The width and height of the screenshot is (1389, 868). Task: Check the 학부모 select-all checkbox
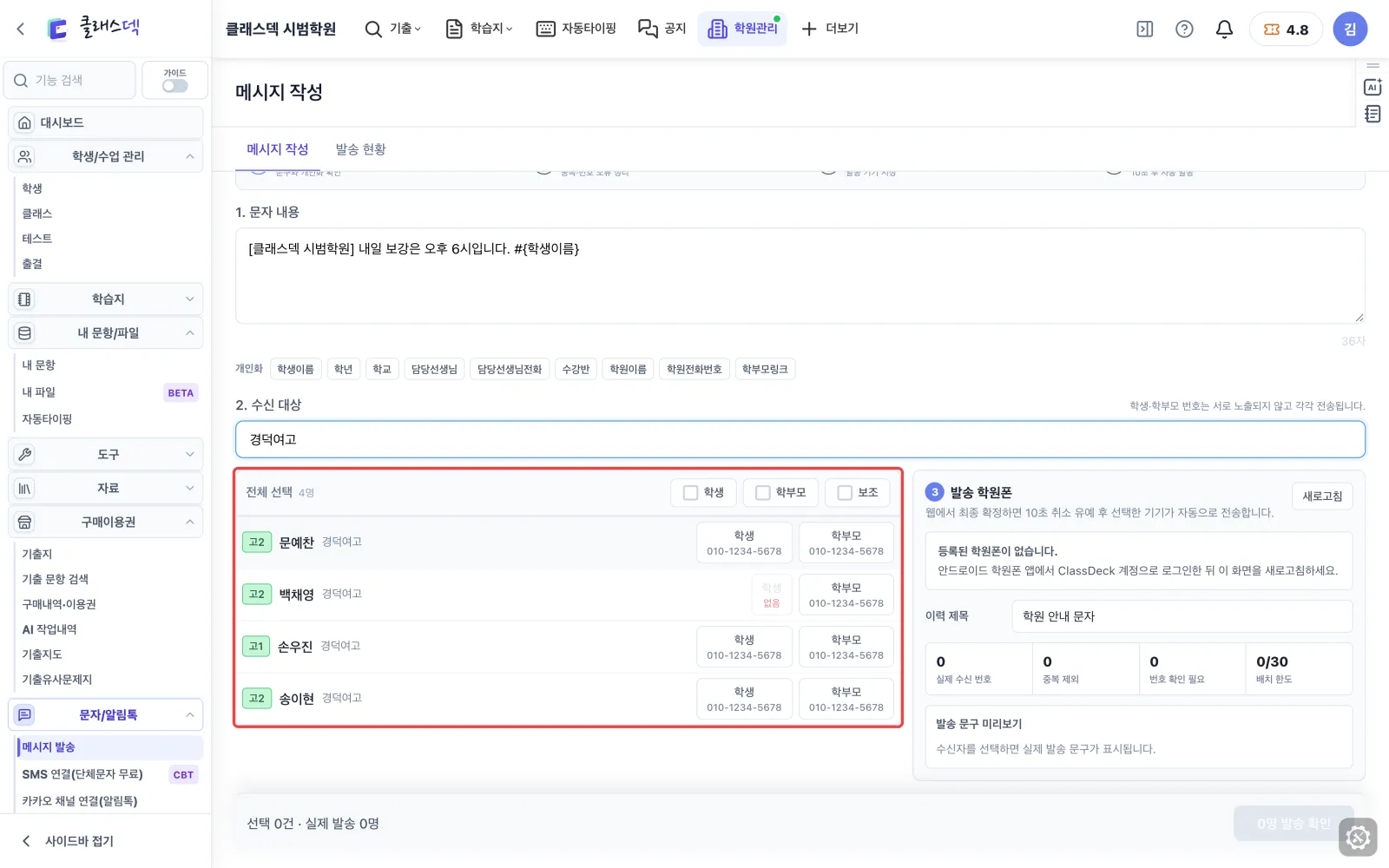(x=762, y=492)
